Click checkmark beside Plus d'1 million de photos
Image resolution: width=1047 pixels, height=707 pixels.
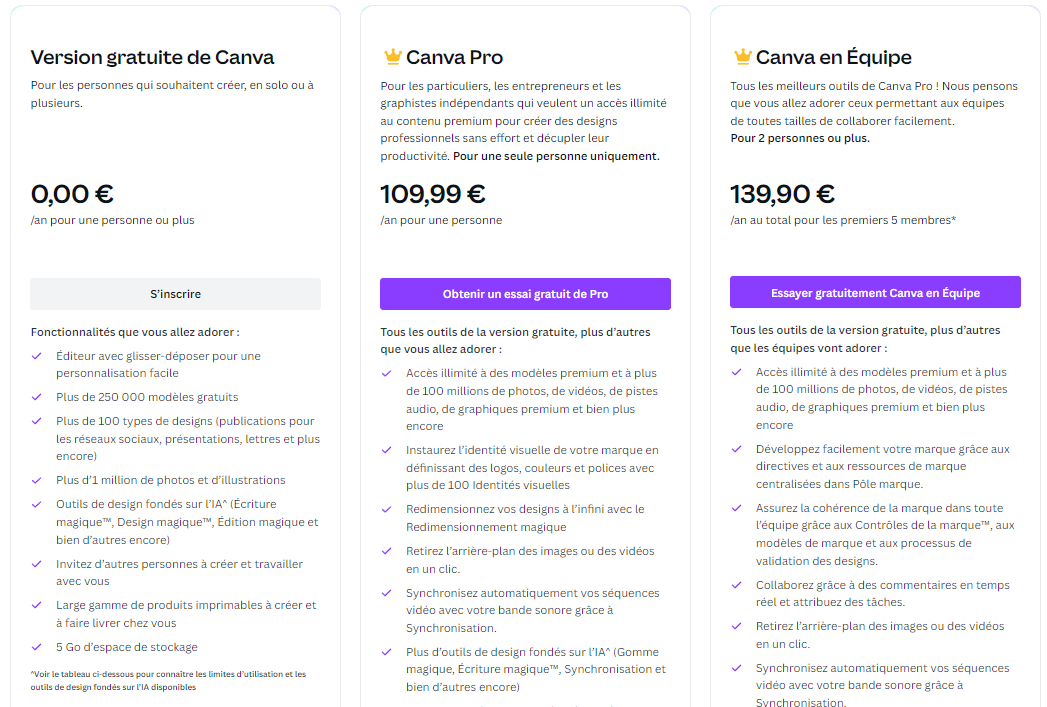pos(37,480)
